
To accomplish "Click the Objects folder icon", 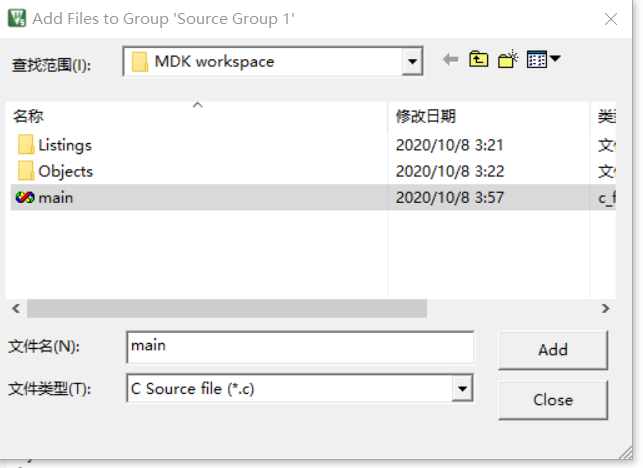I will [26, 171].
